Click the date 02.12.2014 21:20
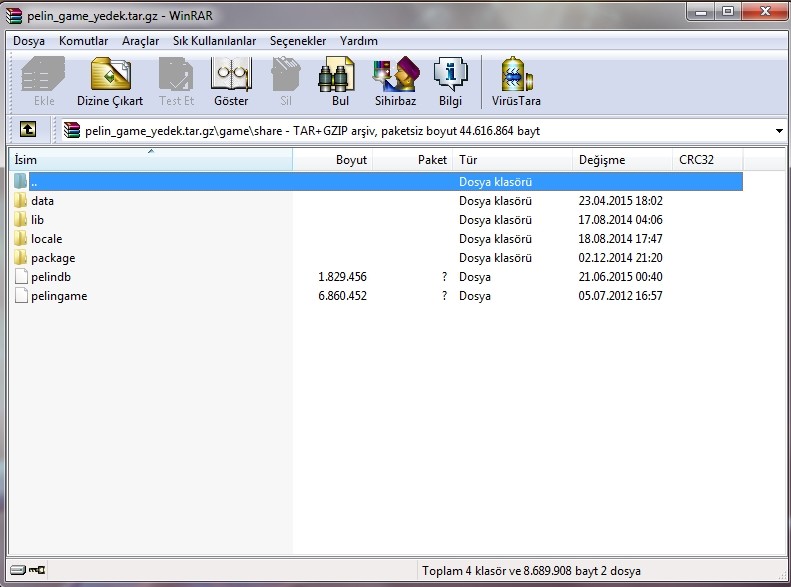Viewport: 791px width, 587px height. 620,258
